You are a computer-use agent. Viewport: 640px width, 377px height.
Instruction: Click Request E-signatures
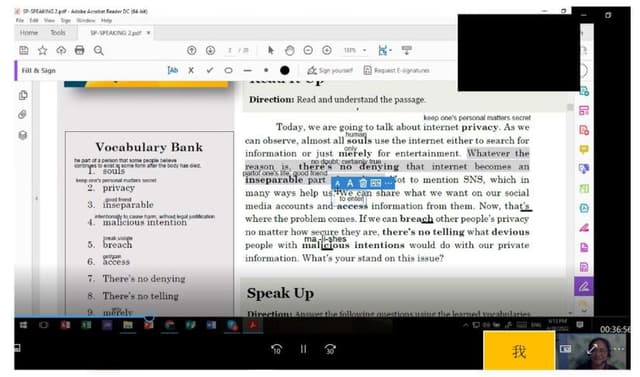(x=396, y=70)
